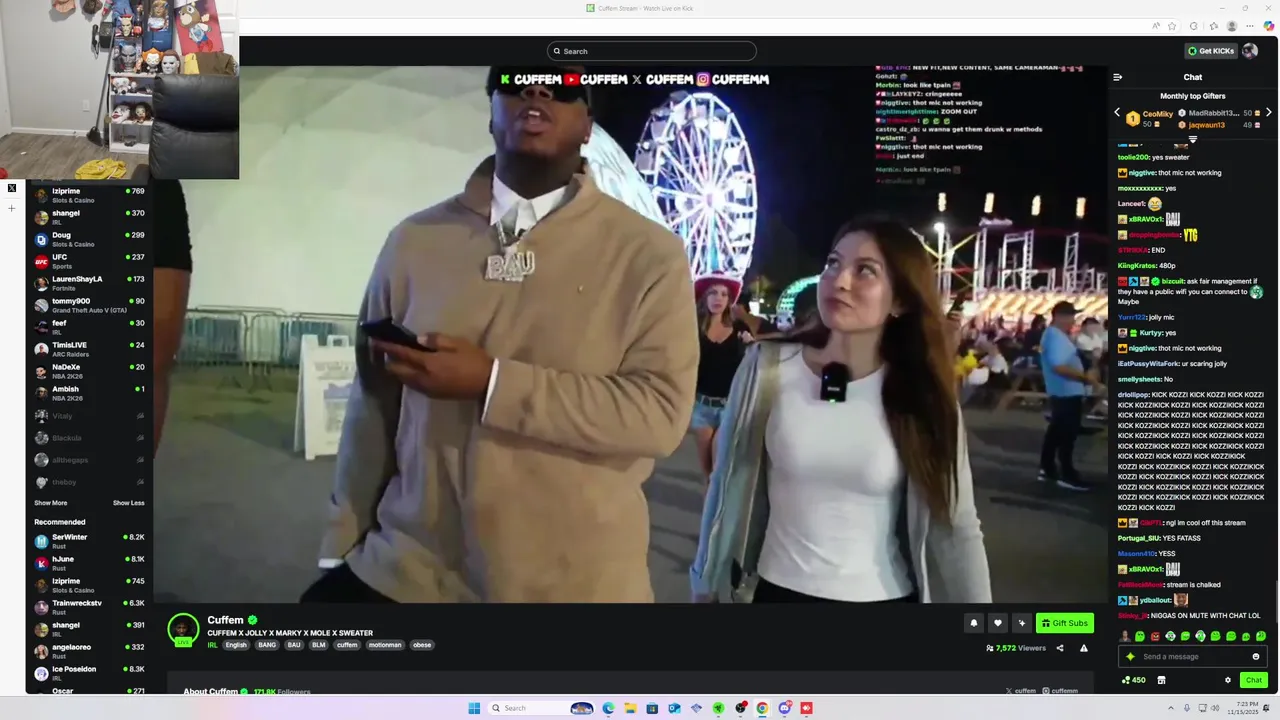Open Outlook from the taskbar
Image resolution: width=1280 pixels, height=720 pixels.
point(674,708)
